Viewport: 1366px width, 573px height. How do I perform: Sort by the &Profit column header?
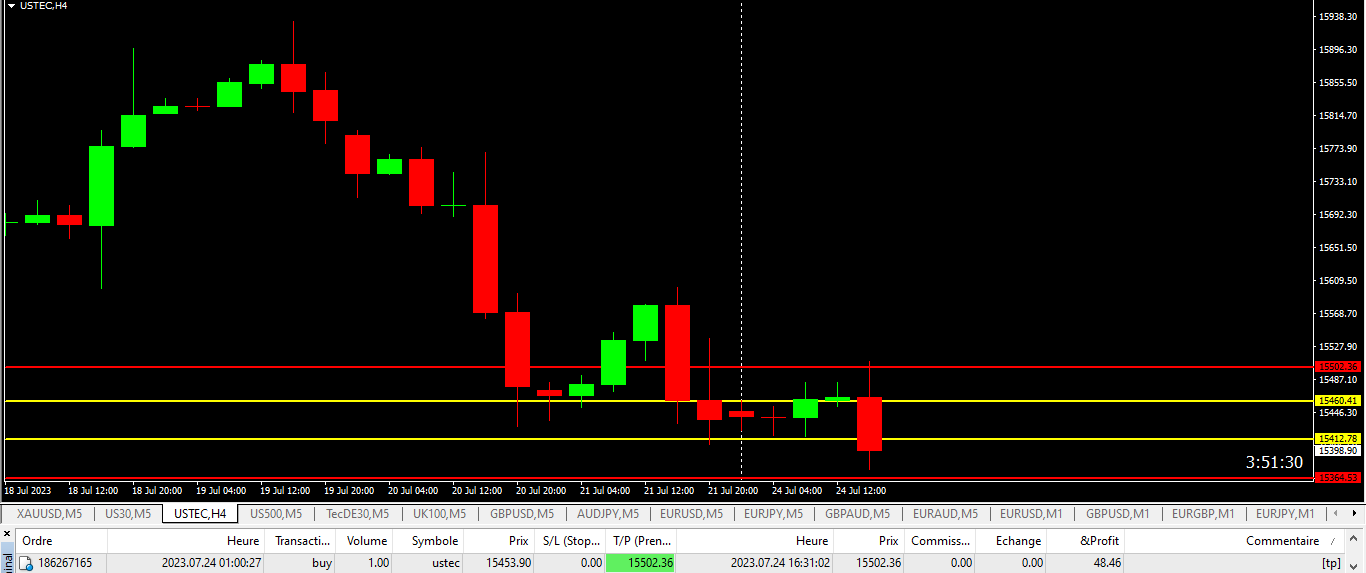1085,541
